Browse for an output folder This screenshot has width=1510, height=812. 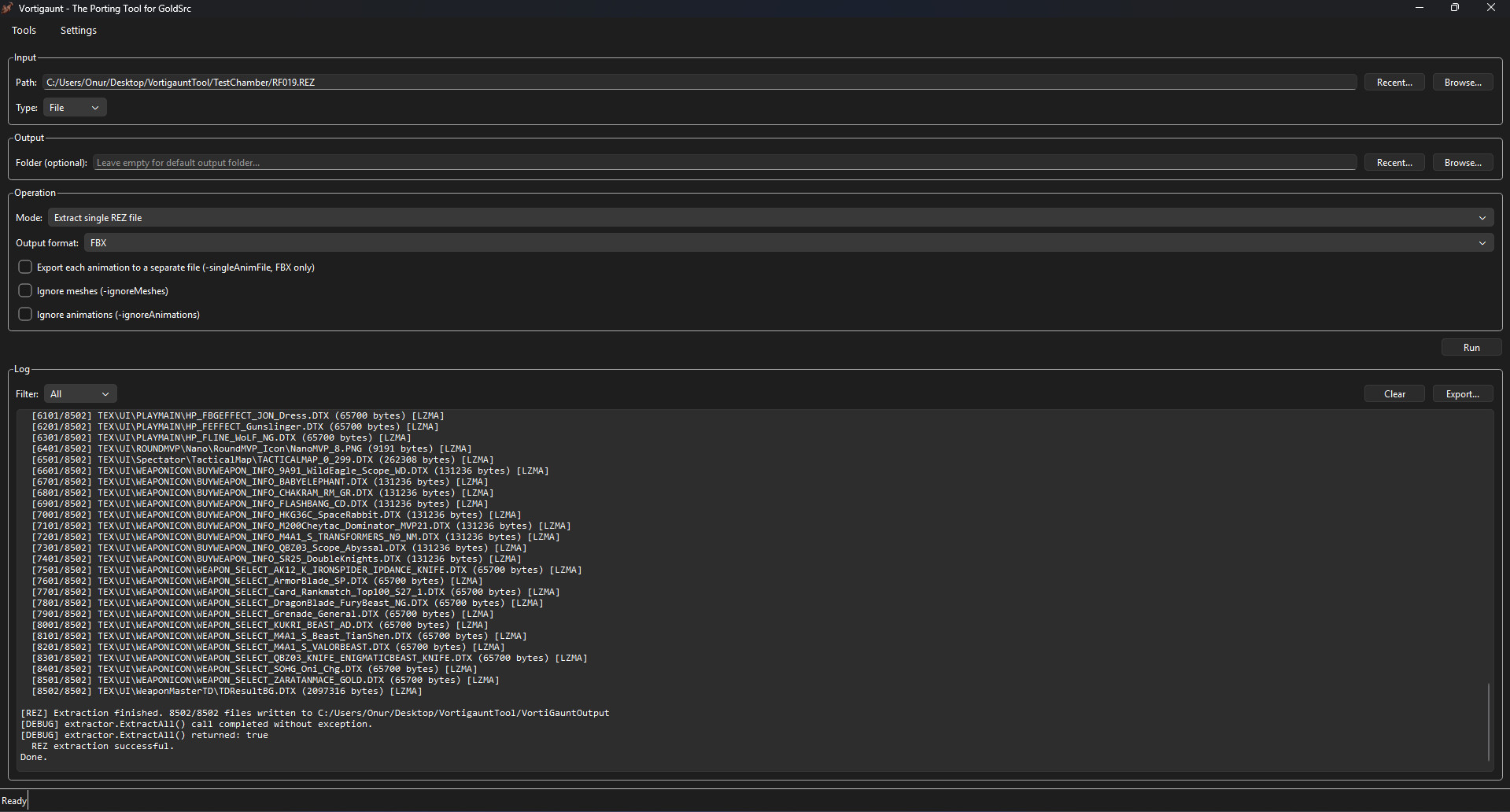pos(1462,163)
